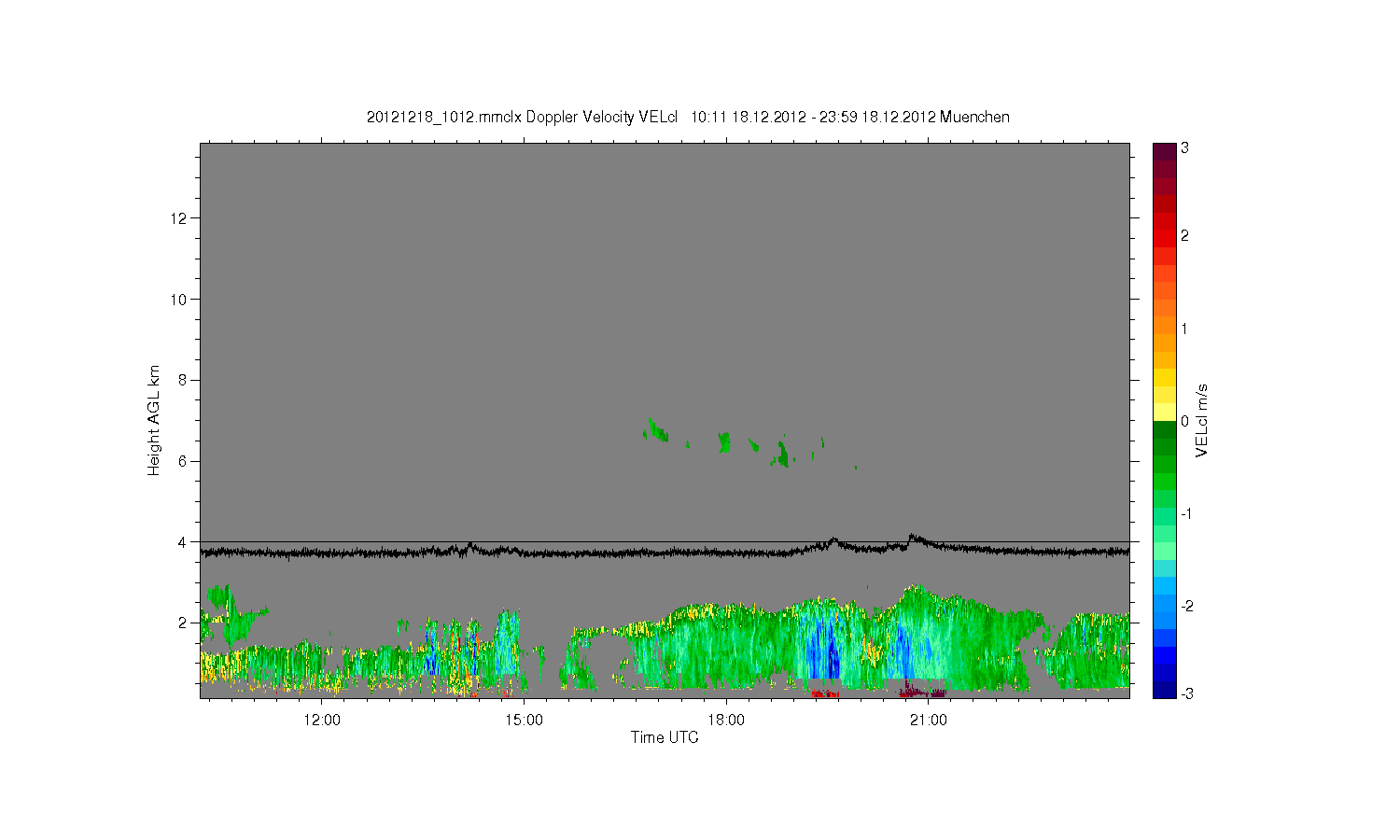Screen dimensions: 1400x840
Task: Click the 'Time UTC' x-axis label
Action: coord(665,737)
